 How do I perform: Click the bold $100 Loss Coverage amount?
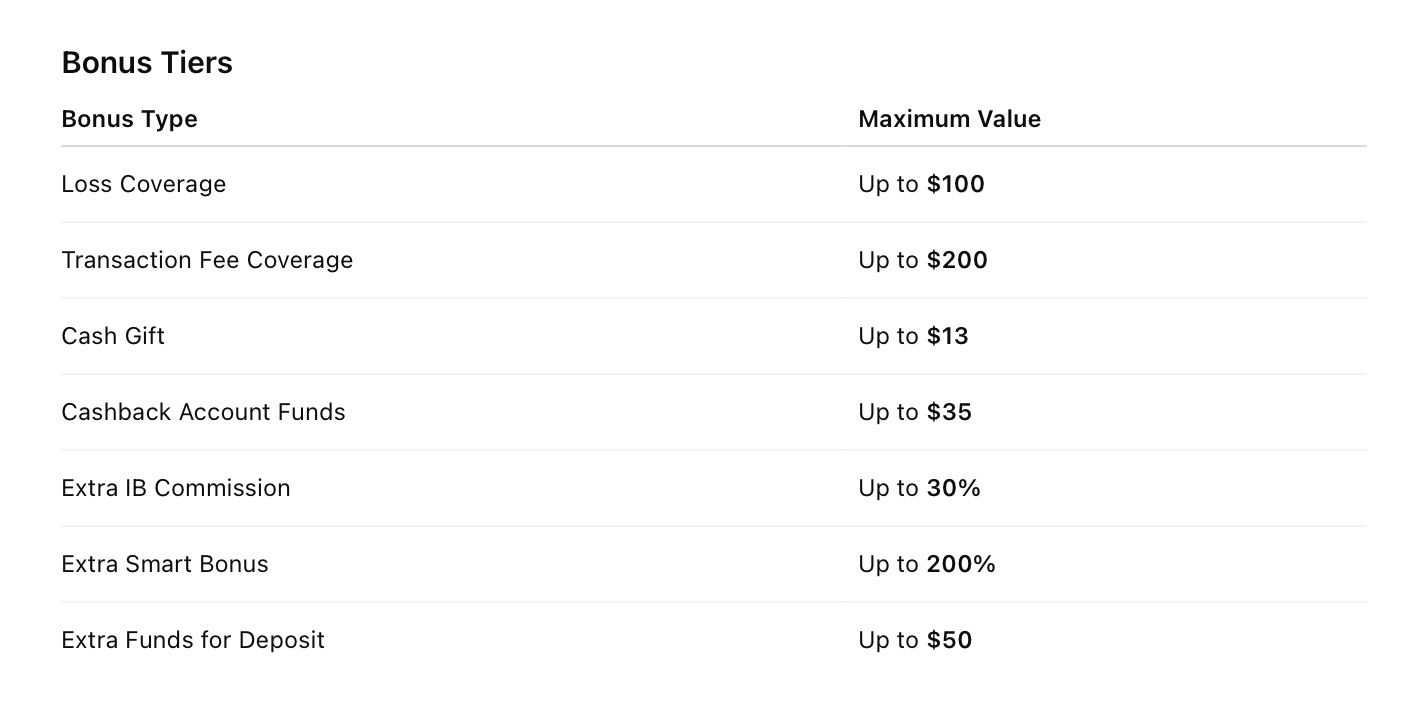pos(956,184)
